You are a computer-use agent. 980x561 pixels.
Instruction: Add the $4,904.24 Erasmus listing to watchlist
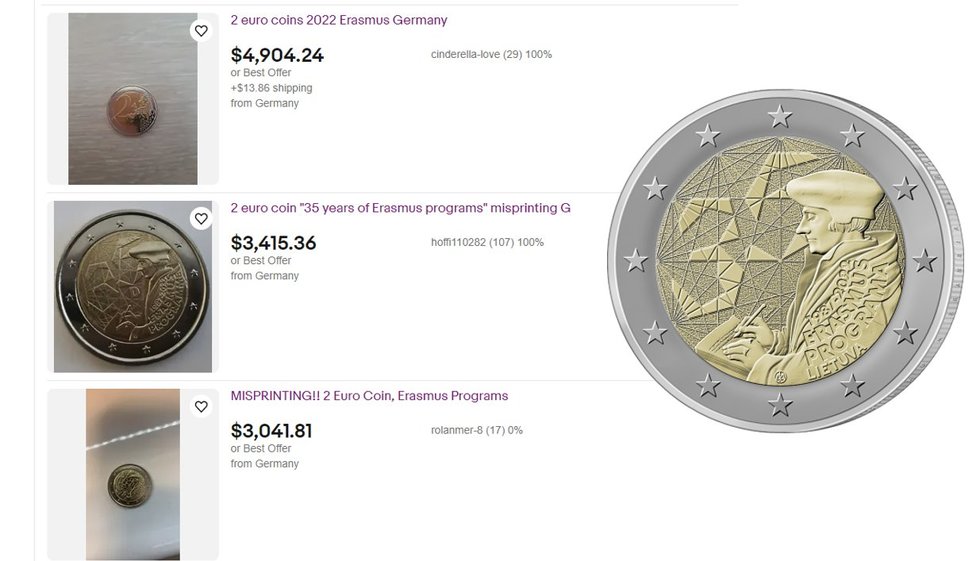201,31
